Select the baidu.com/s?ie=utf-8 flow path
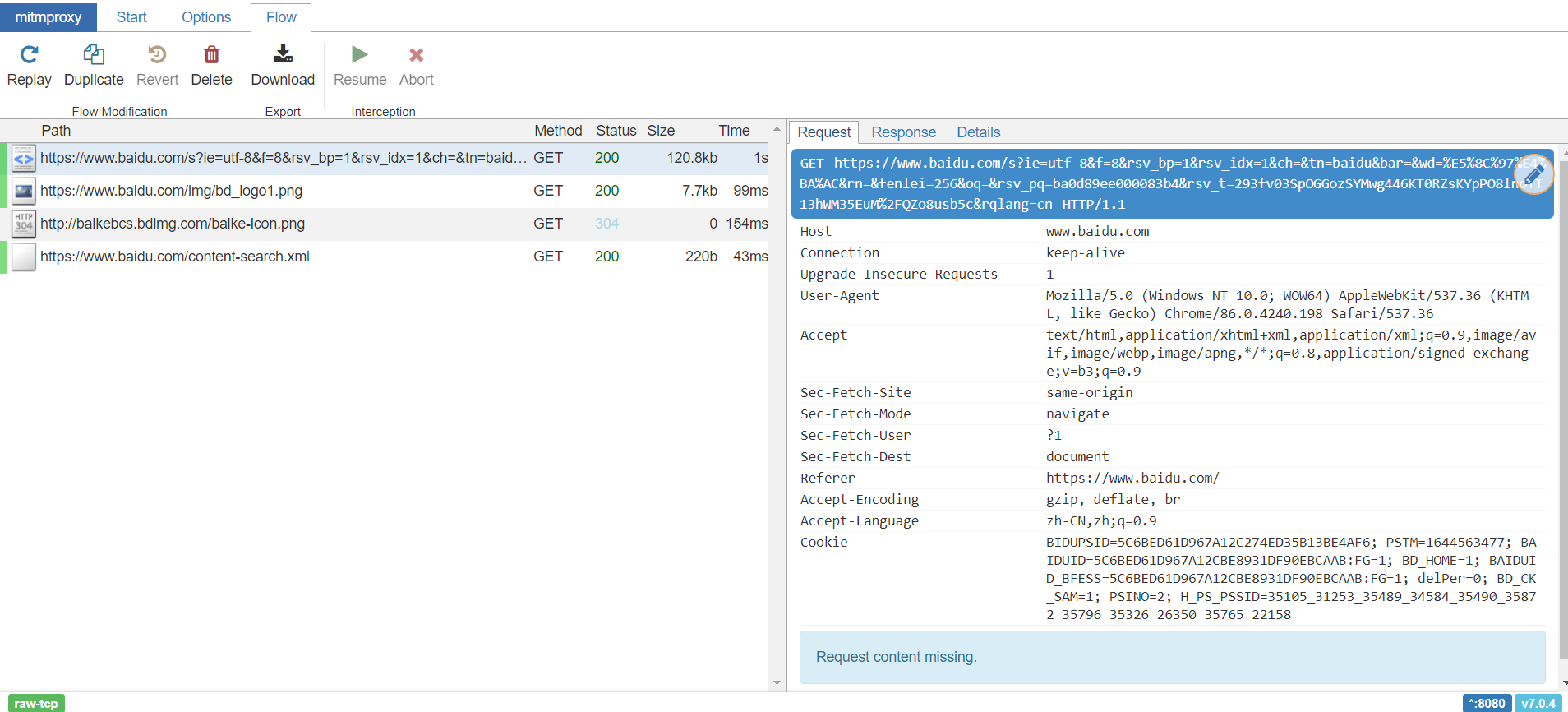The image size is (1568, 712). tap(284, 158)
